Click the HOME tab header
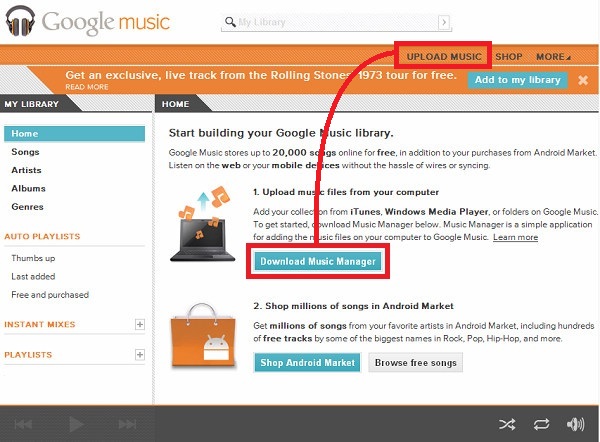 (175, 104)
